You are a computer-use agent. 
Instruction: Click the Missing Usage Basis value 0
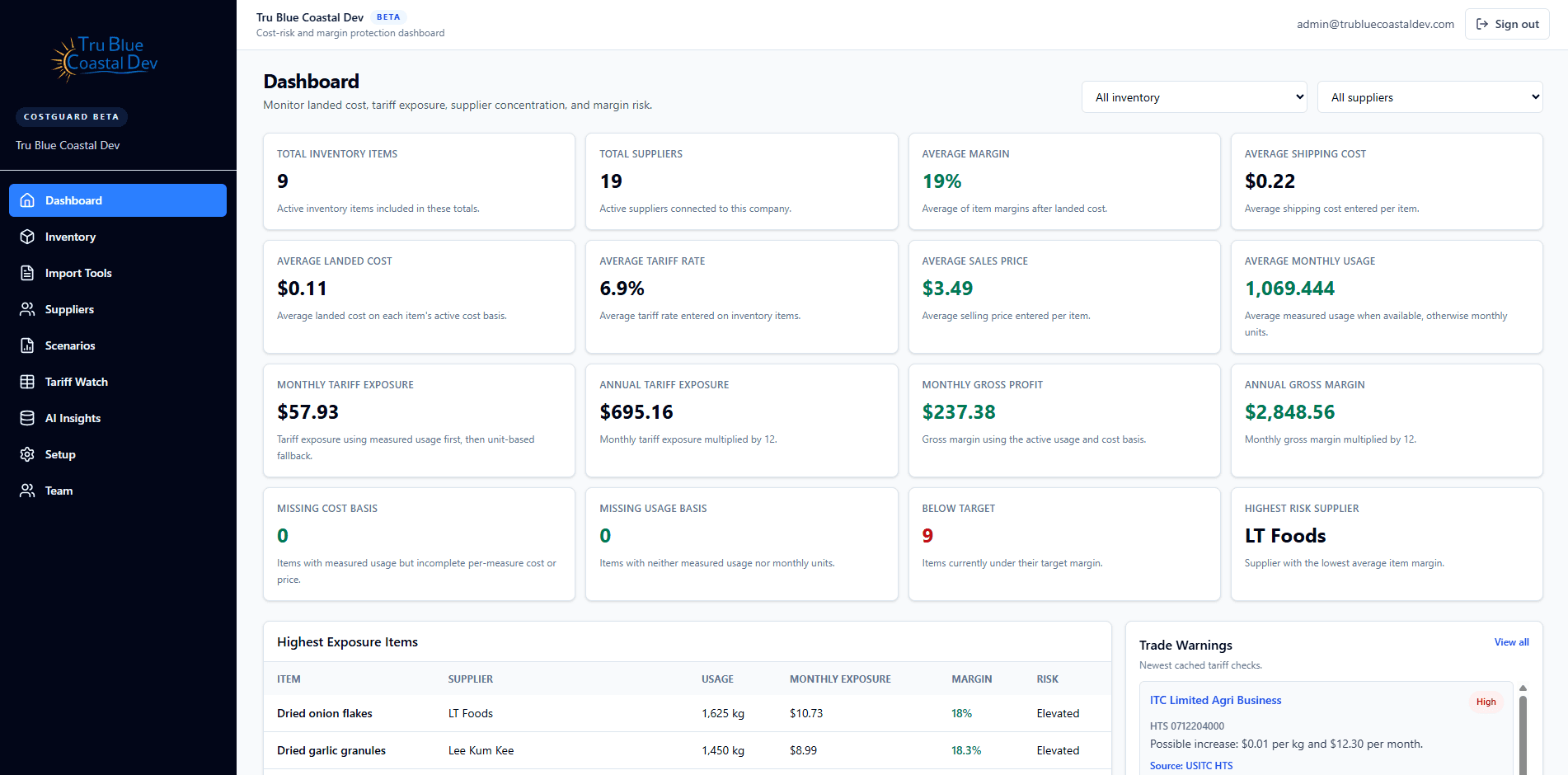[x=605, y=536]
